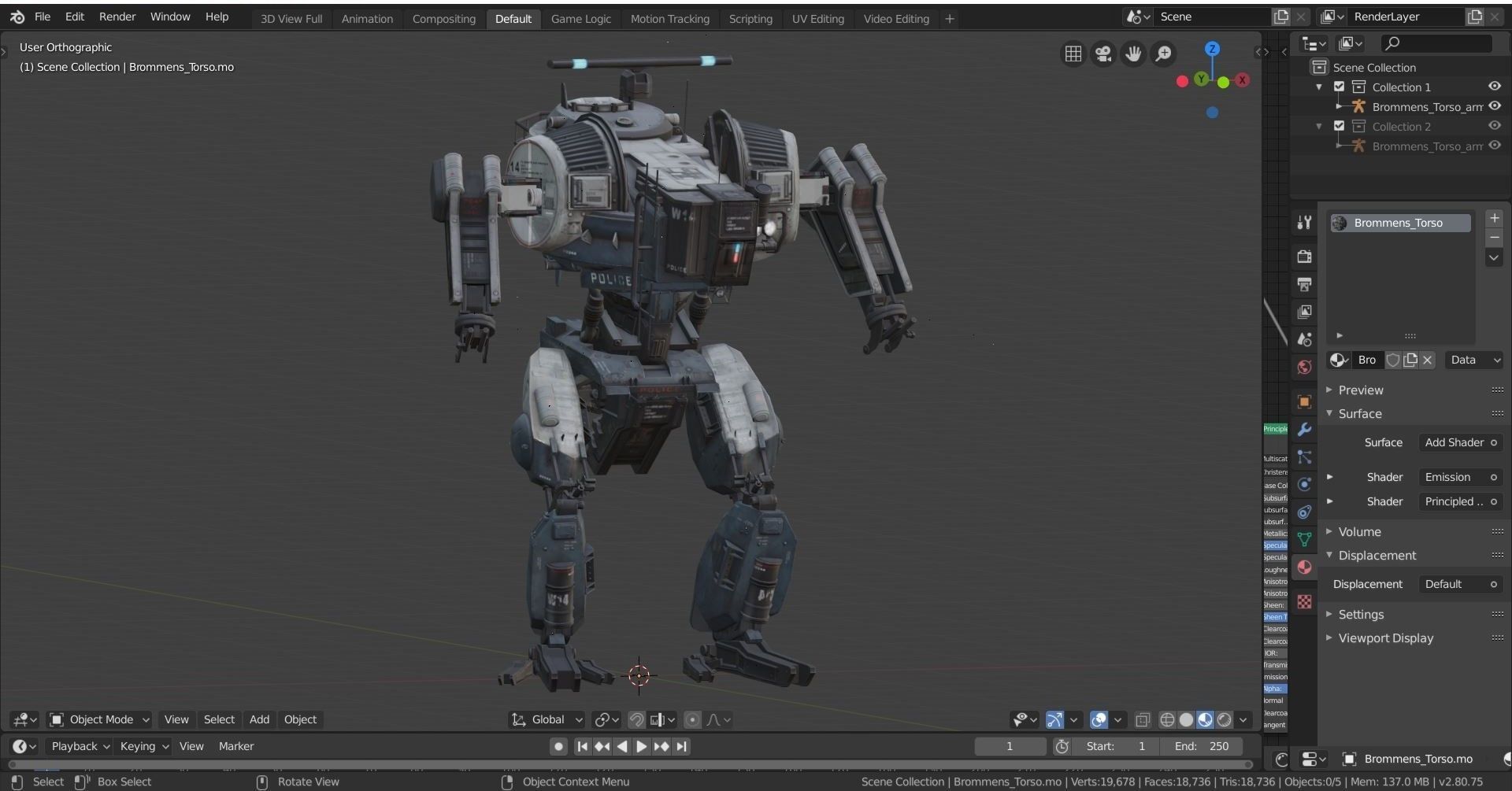Toggle snapping magnet icon
The image size is (1512, 791).
coord(636,719)
